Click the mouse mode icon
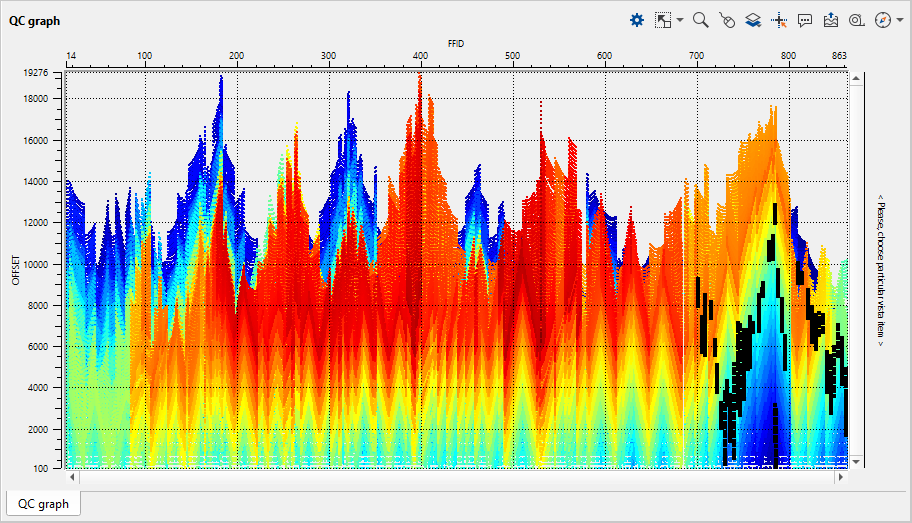The width and height of the screenshot is (912, 523). coord(727,20)
